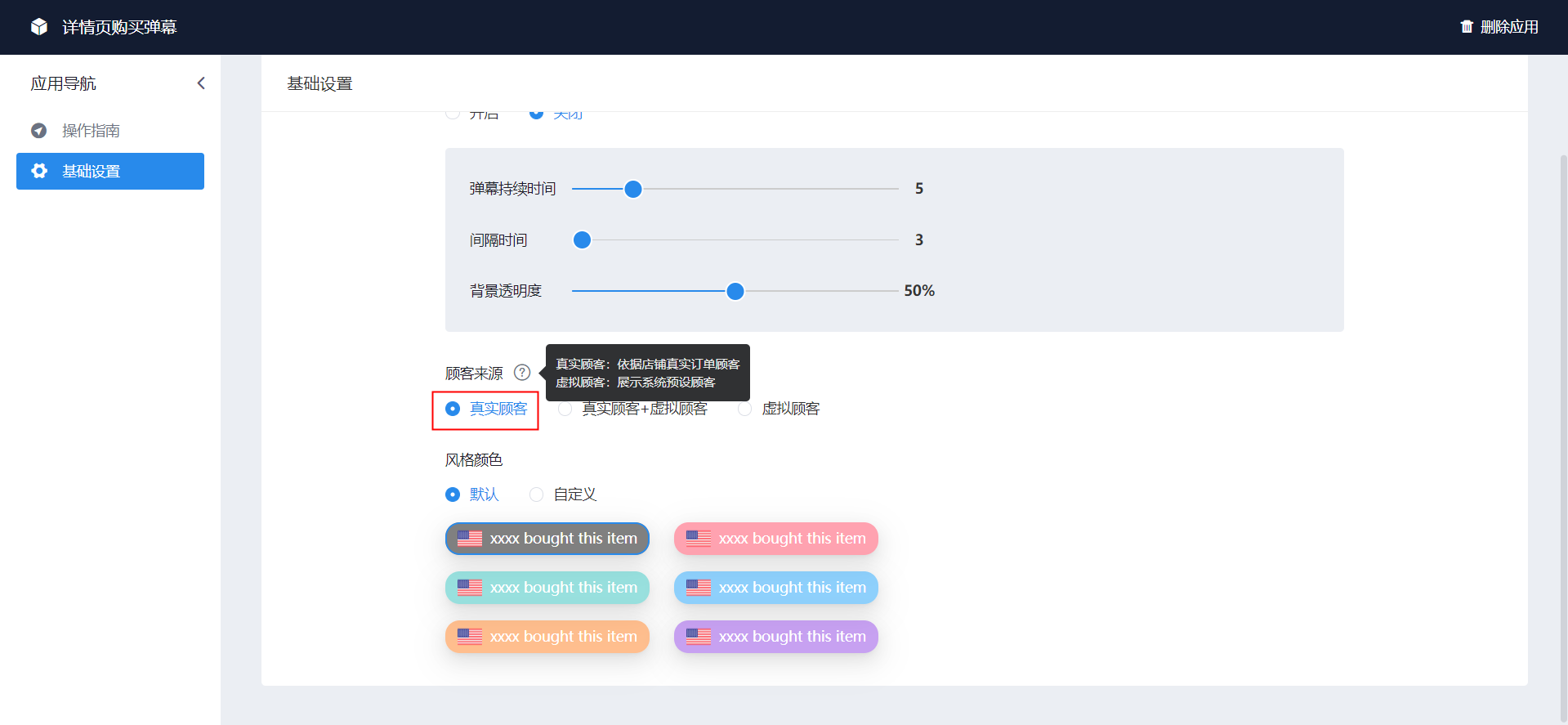The height and width of the screenshot is (725, 1568).
Task: Click the 背景透明度 slider handle
Action: coord(735,291)
